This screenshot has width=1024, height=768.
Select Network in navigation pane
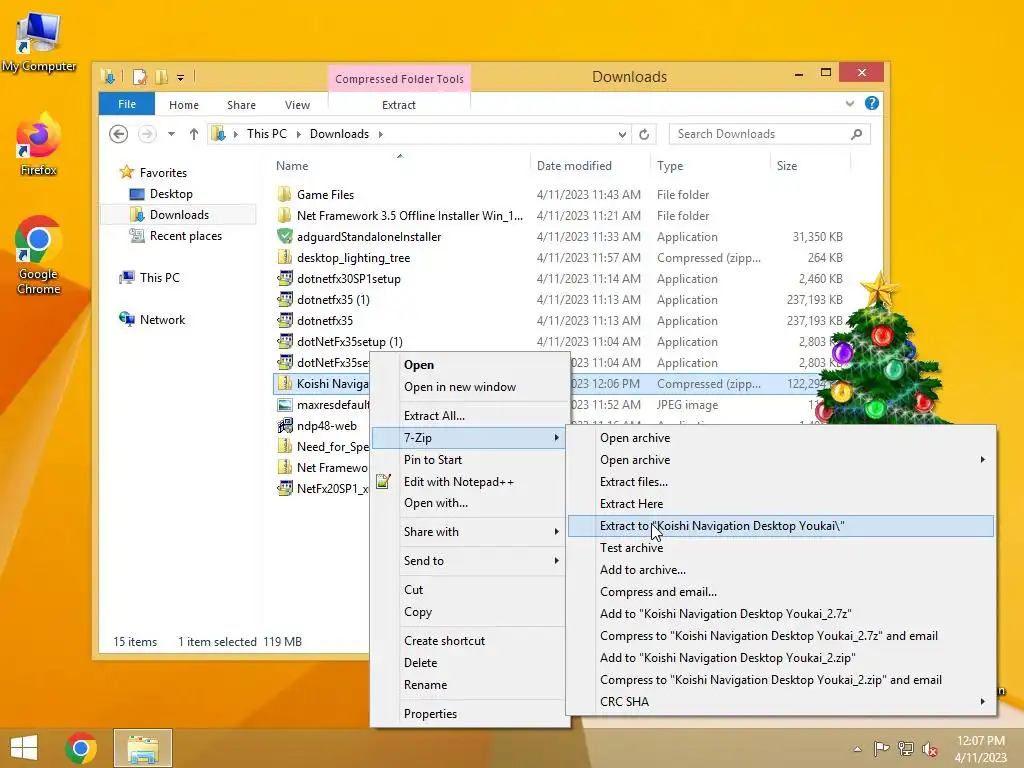162,320
